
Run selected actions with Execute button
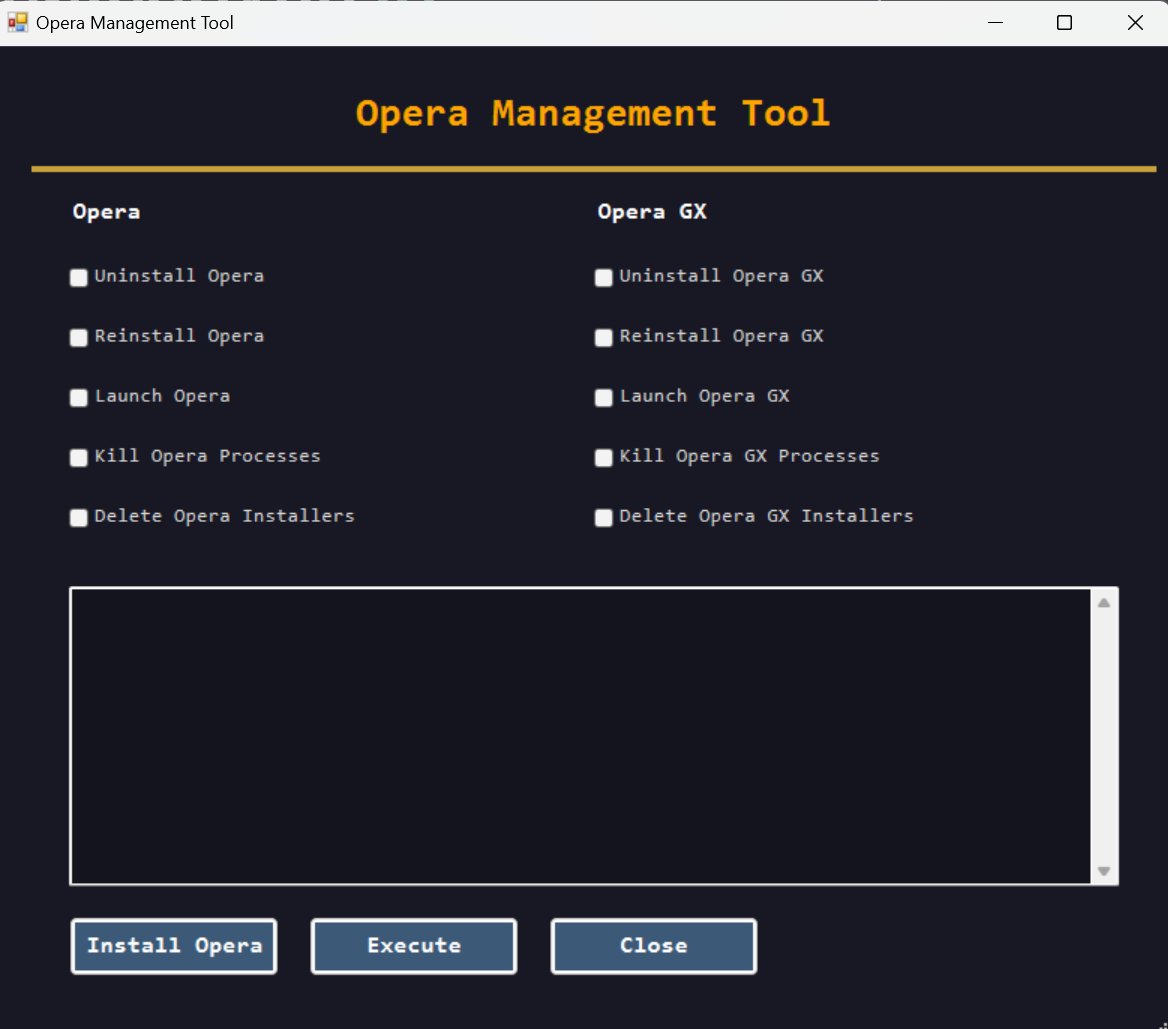click(414, 946)
